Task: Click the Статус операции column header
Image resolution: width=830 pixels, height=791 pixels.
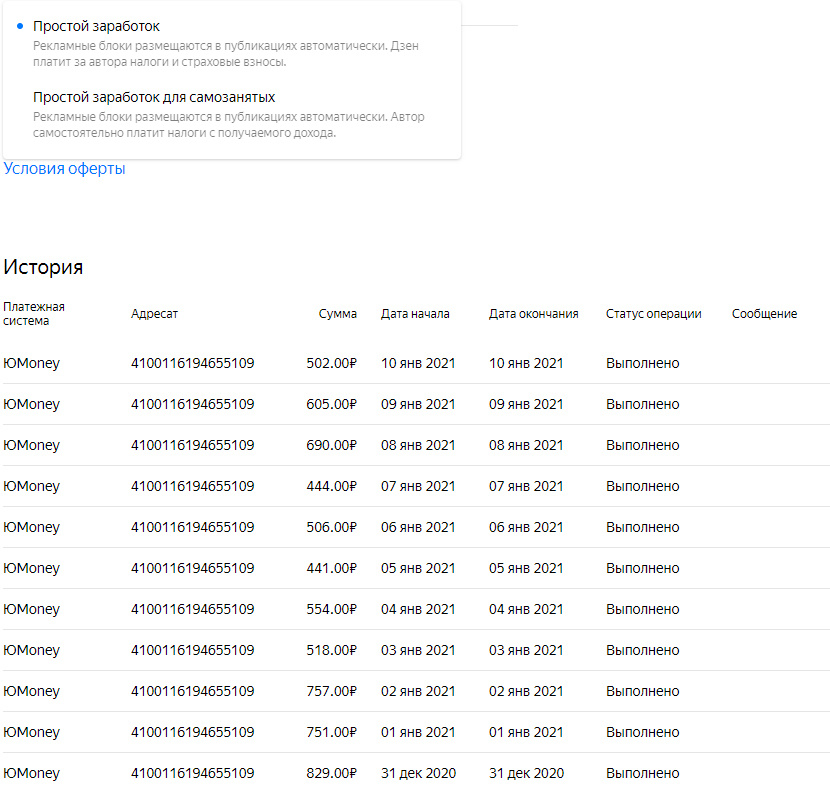Action: [653, 313]
